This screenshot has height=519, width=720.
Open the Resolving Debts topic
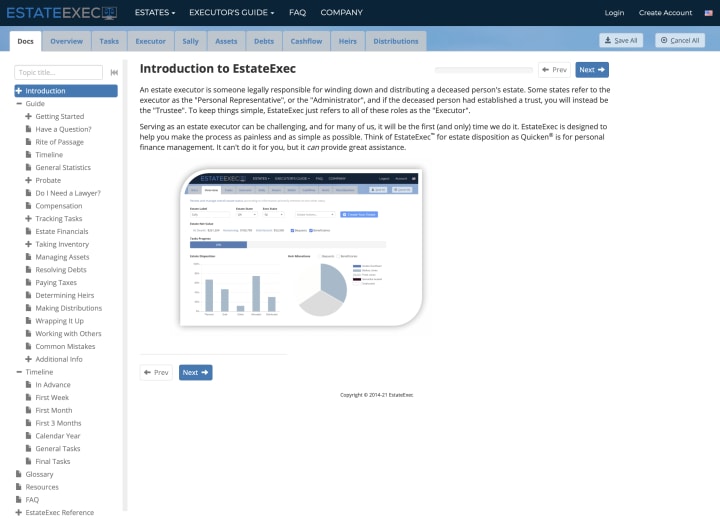tap(61, 270)
